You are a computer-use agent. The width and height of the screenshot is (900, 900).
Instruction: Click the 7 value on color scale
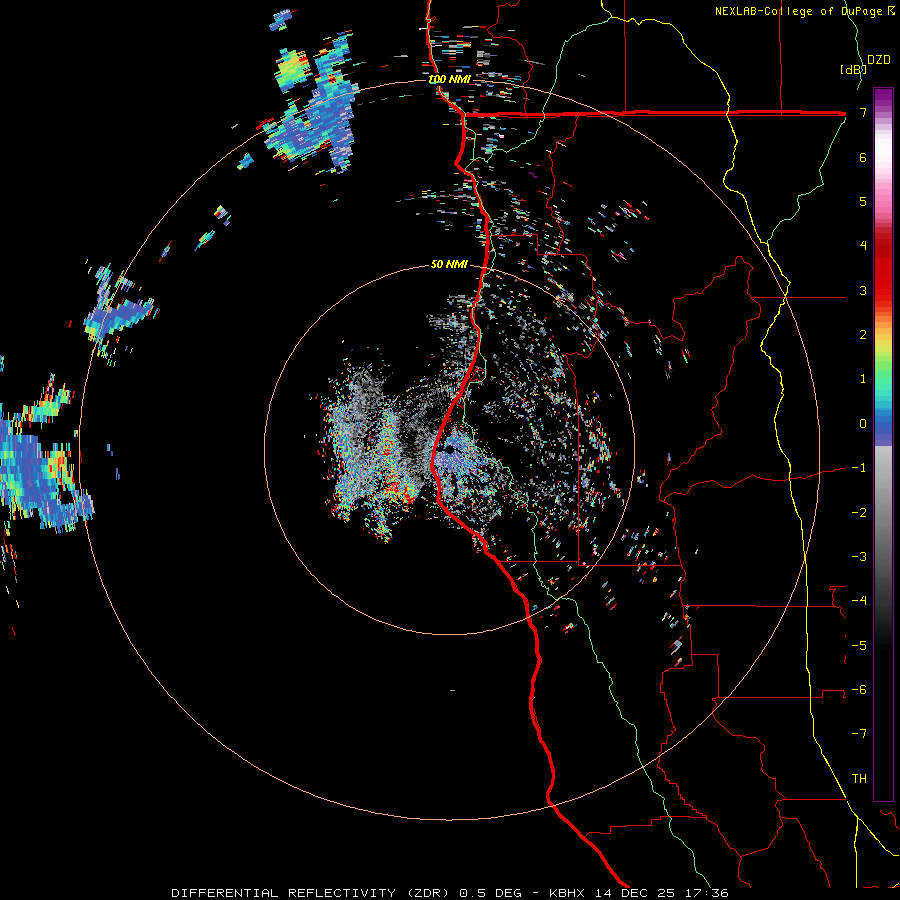click(863, 112)
